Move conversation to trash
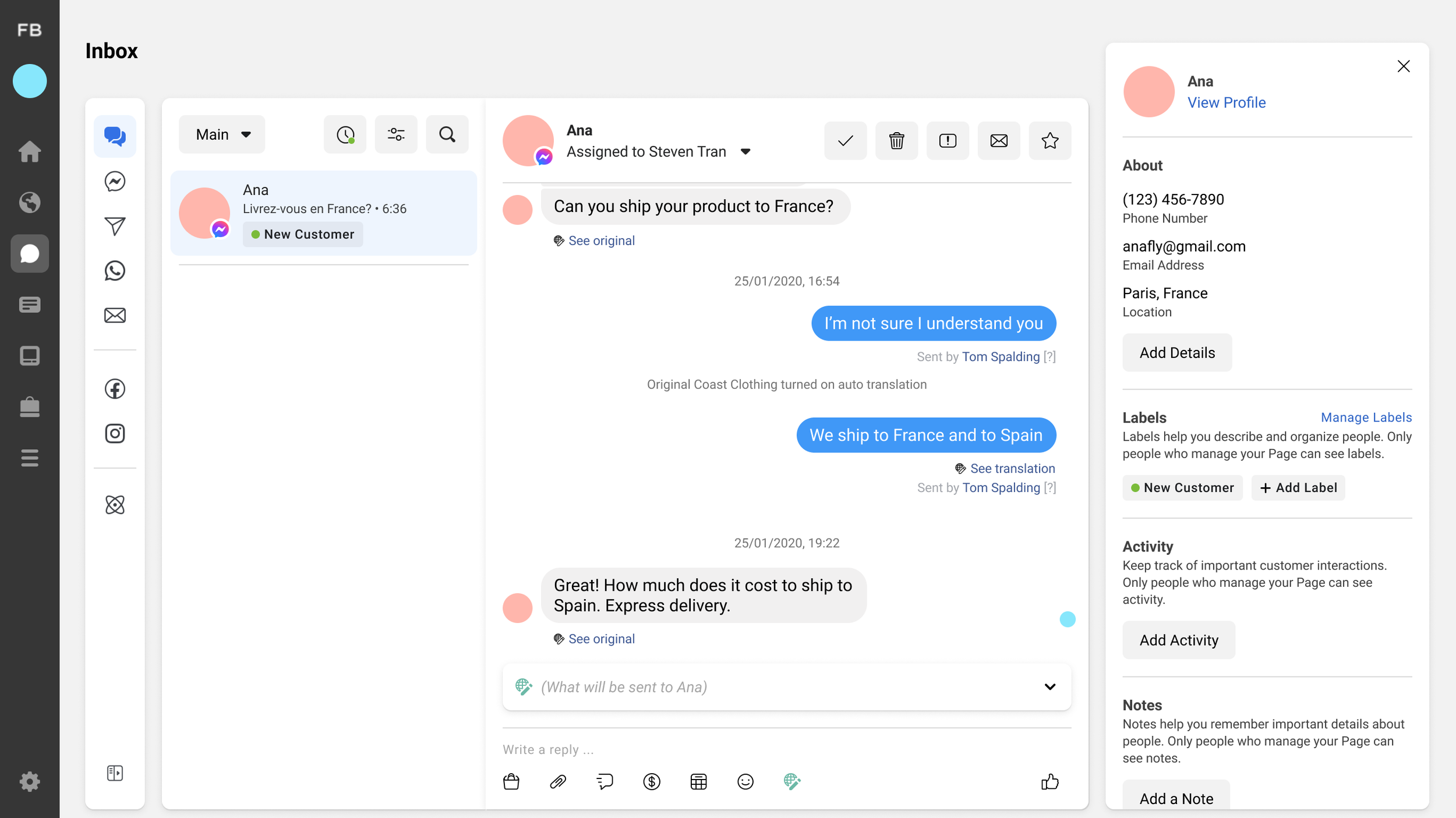Viewport: 1456px width, 818px height. tap(896, 140)
